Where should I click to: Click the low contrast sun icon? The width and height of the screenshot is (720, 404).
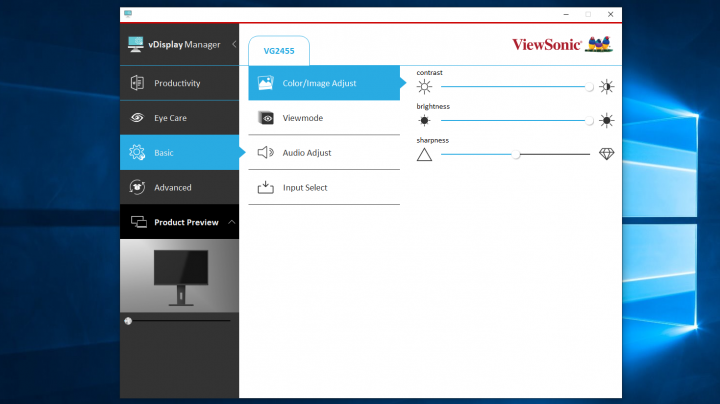(x=424, y=86)
